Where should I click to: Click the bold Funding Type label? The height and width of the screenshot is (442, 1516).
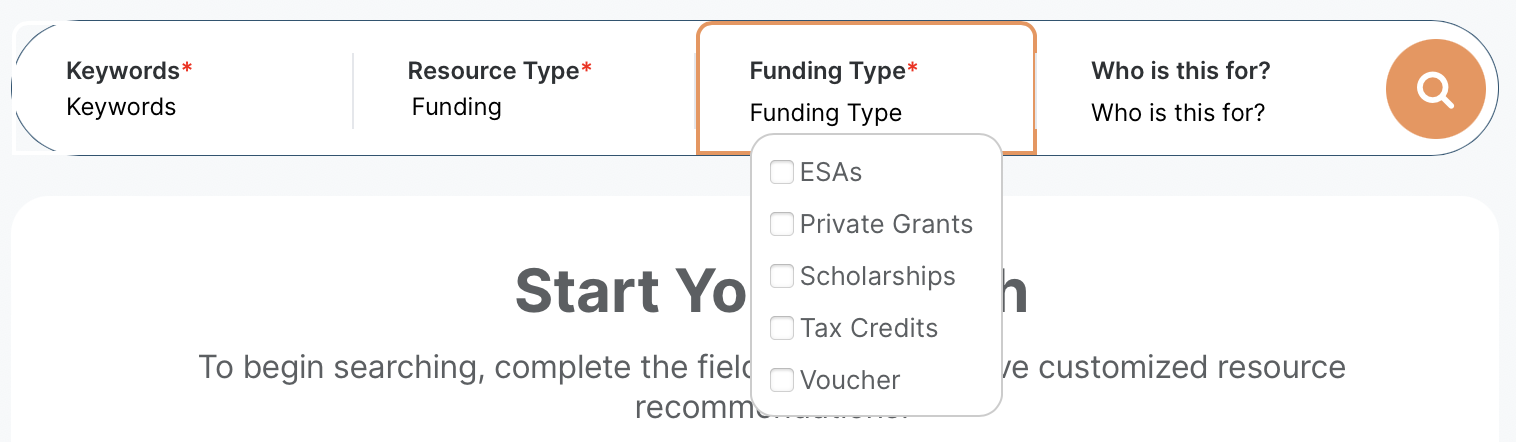pyautogui.click(x=827, y=71)
